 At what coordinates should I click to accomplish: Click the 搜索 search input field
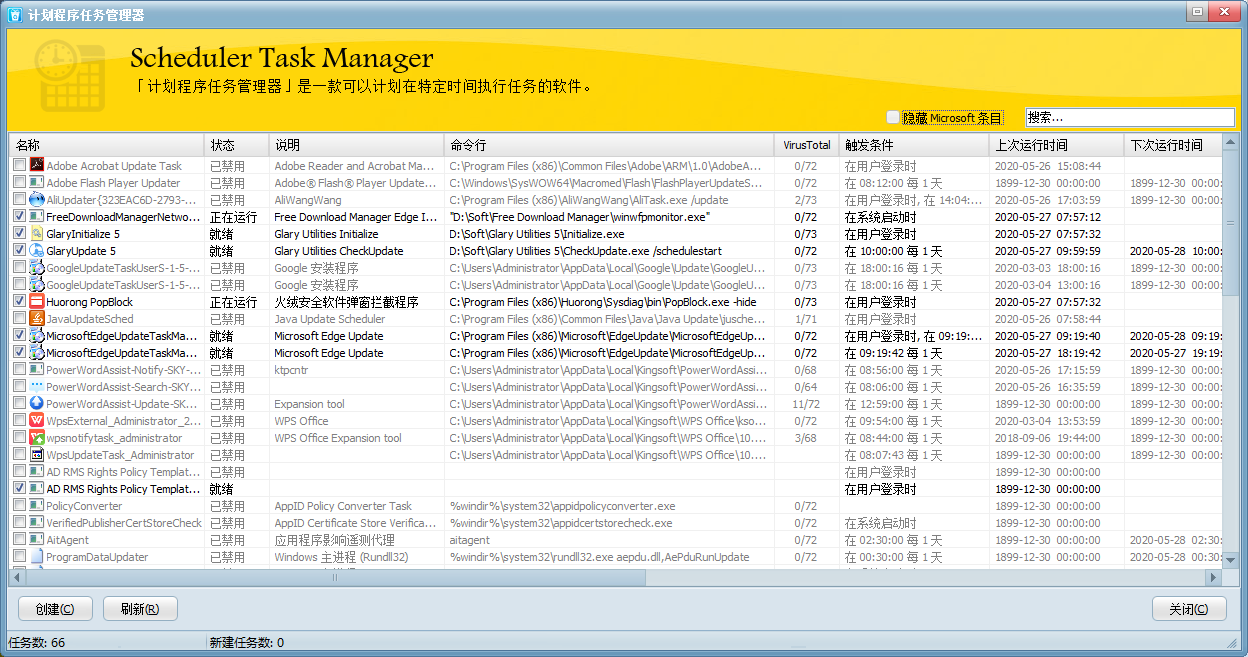click(1129, 118)
